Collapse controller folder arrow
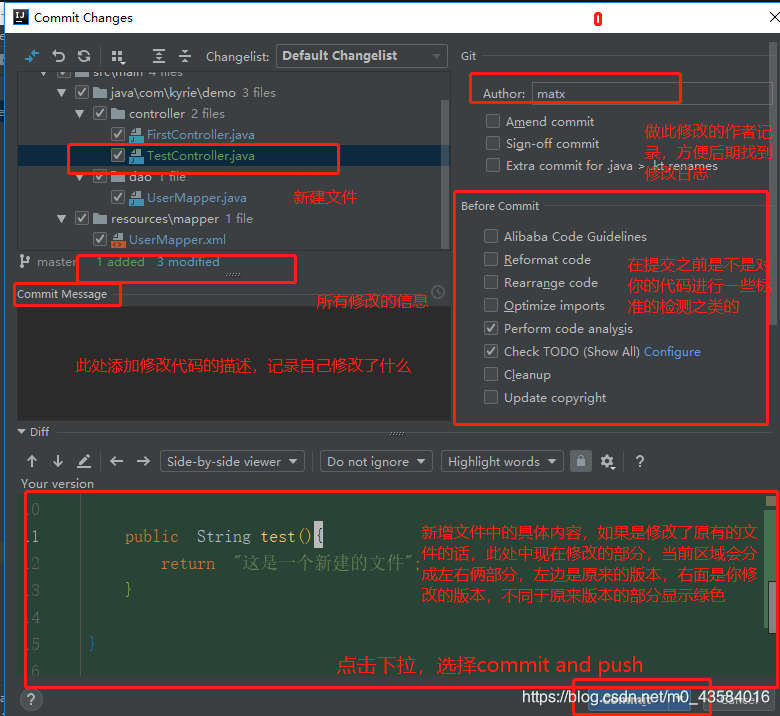 (x=80, y=113)
